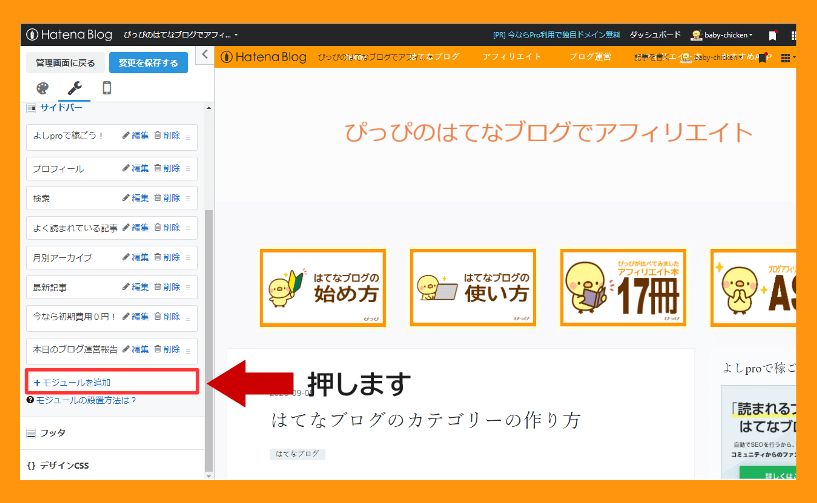
Task: Select ブログ運営 in preview navigation
Action: pos(590,57)
